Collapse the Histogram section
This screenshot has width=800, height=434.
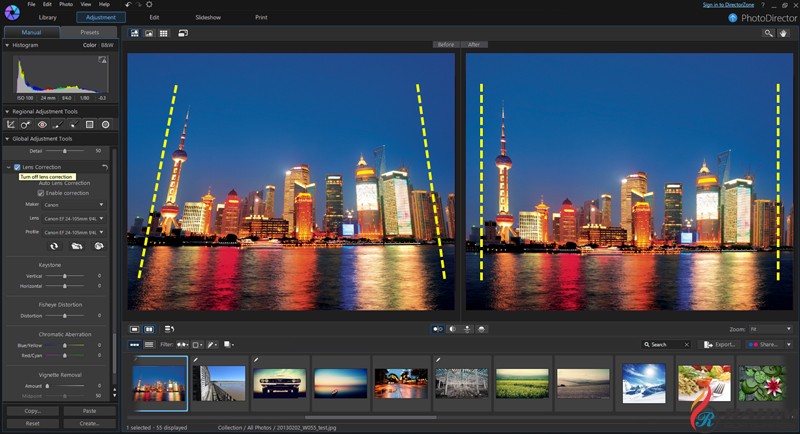(8, 45)
